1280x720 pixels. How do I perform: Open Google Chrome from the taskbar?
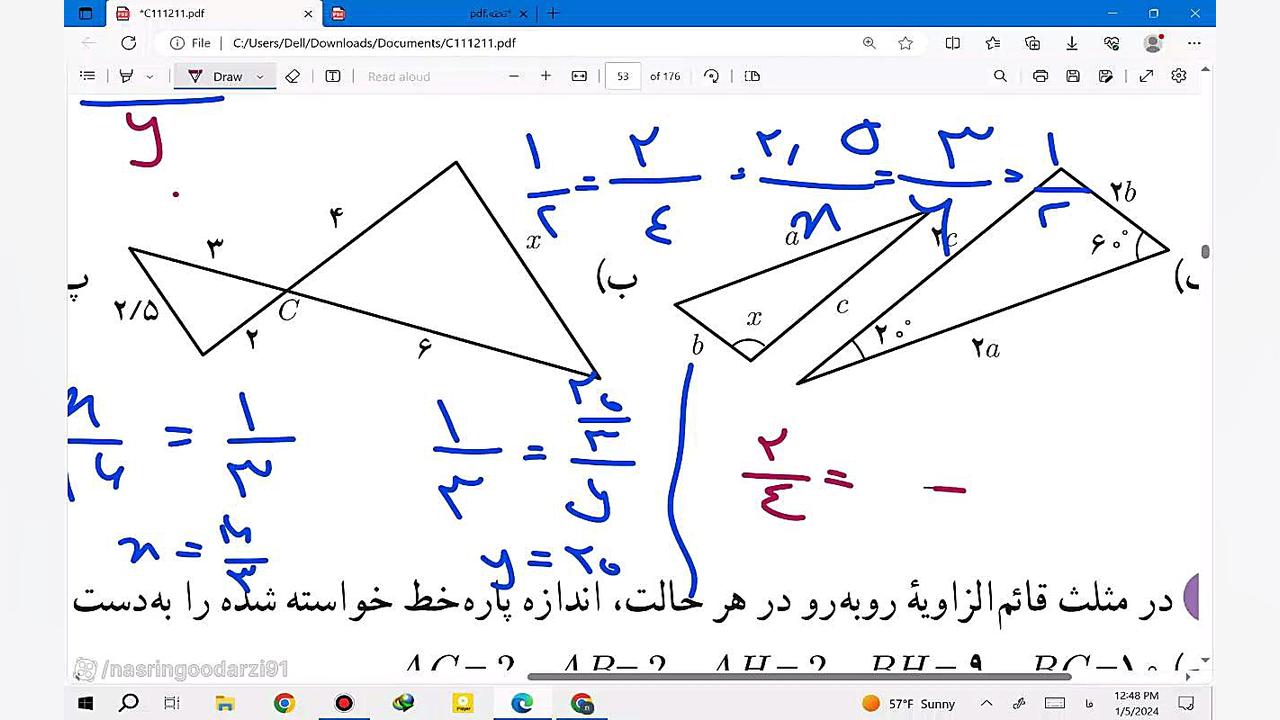tap(284, 703)
